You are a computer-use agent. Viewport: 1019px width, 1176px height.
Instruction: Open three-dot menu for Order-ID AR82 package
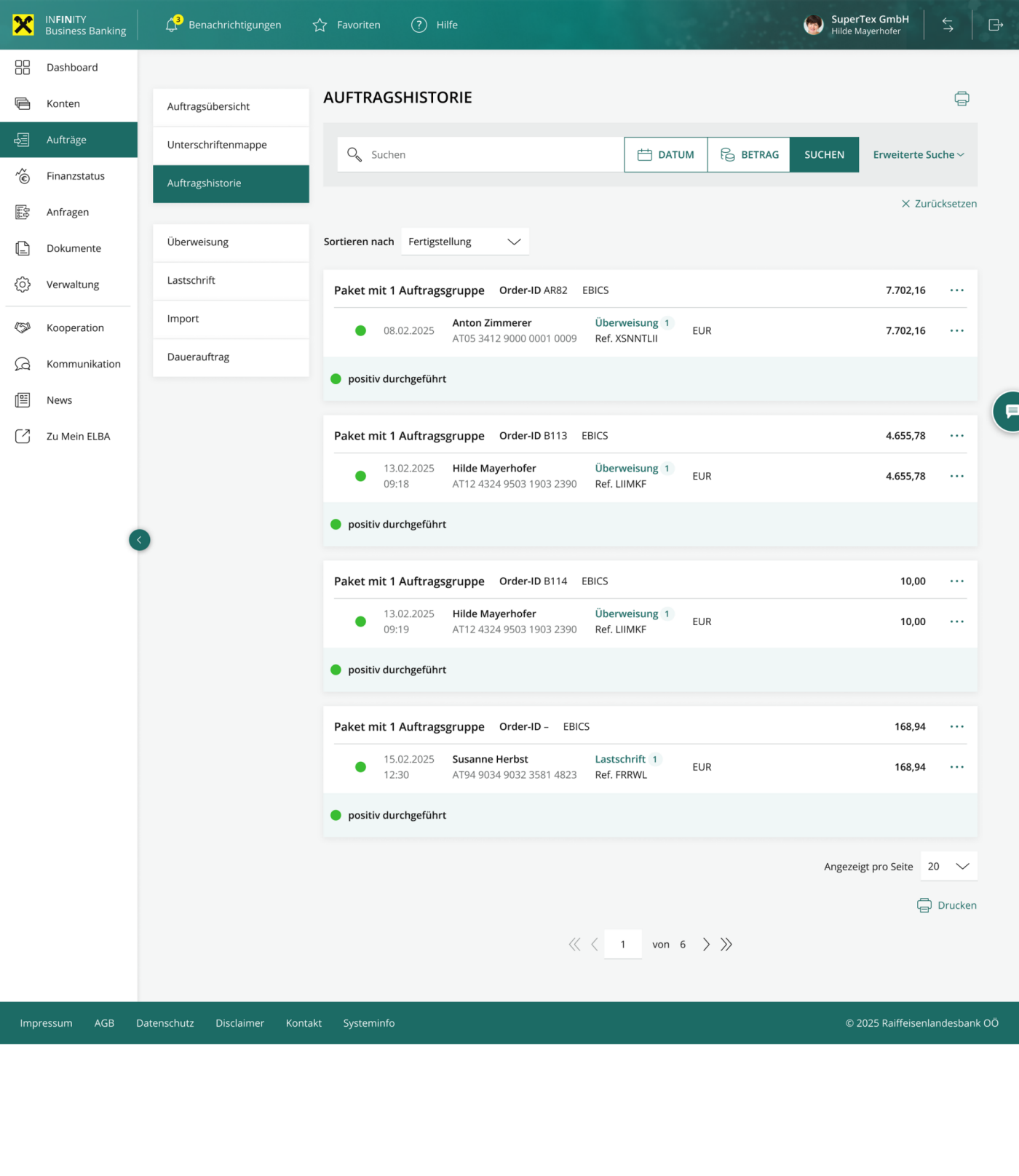coord(956,290)
